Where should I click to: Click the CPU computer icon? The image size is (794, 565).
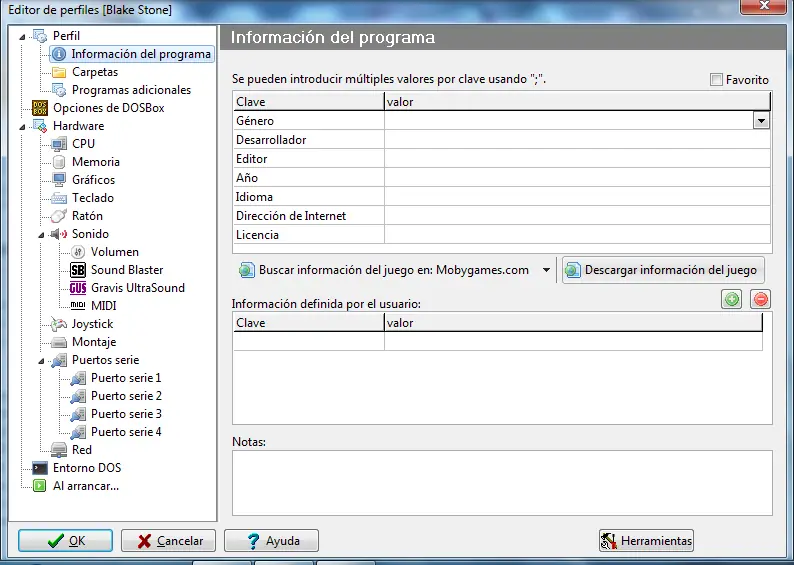coord(59,144)
